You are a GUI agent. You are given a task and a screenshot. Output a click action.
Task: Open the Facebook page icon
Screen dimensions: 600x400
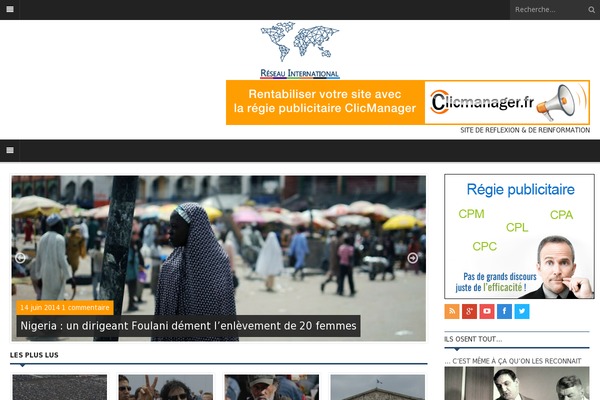point(504,311)
